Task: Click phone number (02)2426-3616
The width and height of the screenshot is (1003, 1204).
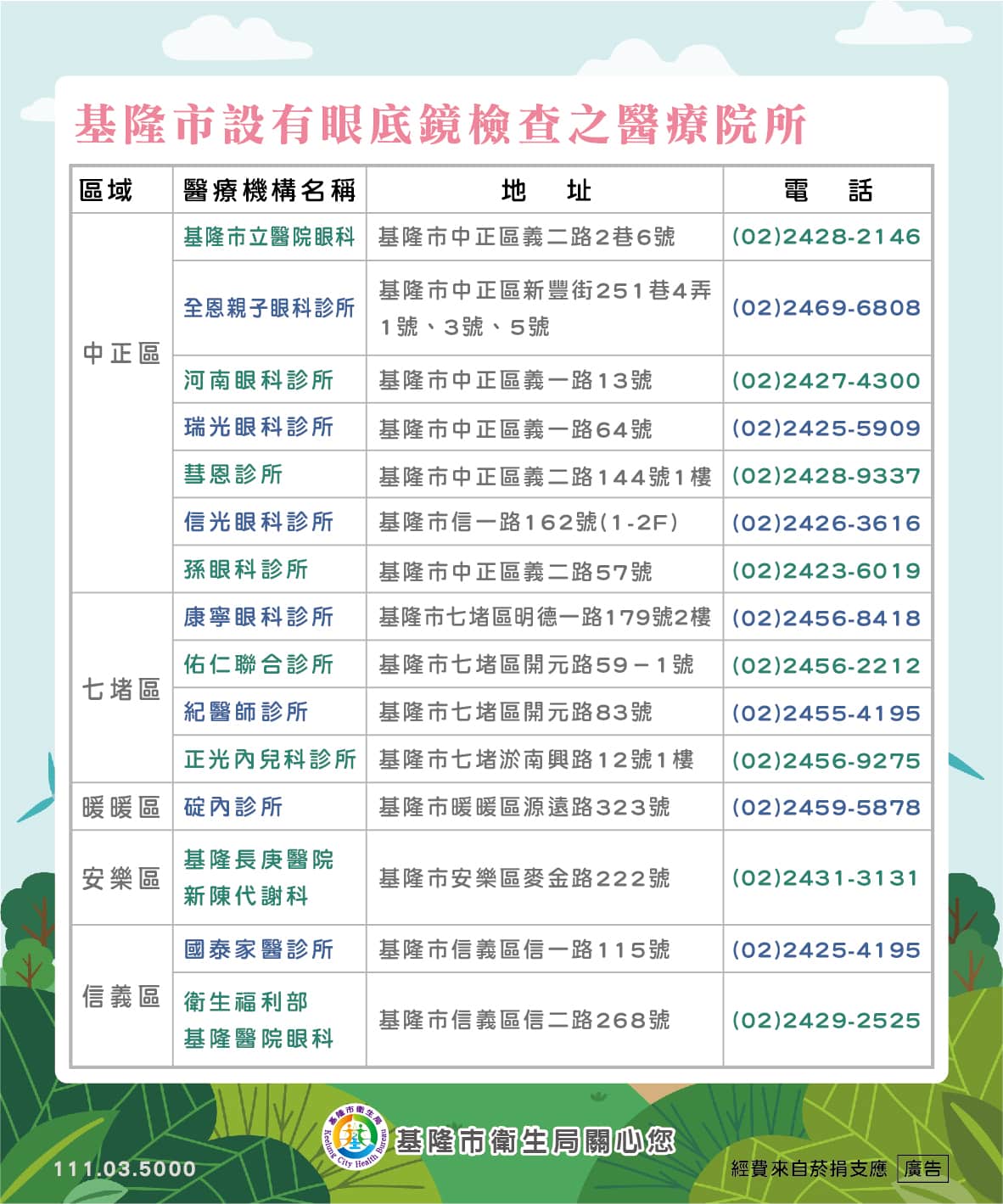Action: pos(826,523)
